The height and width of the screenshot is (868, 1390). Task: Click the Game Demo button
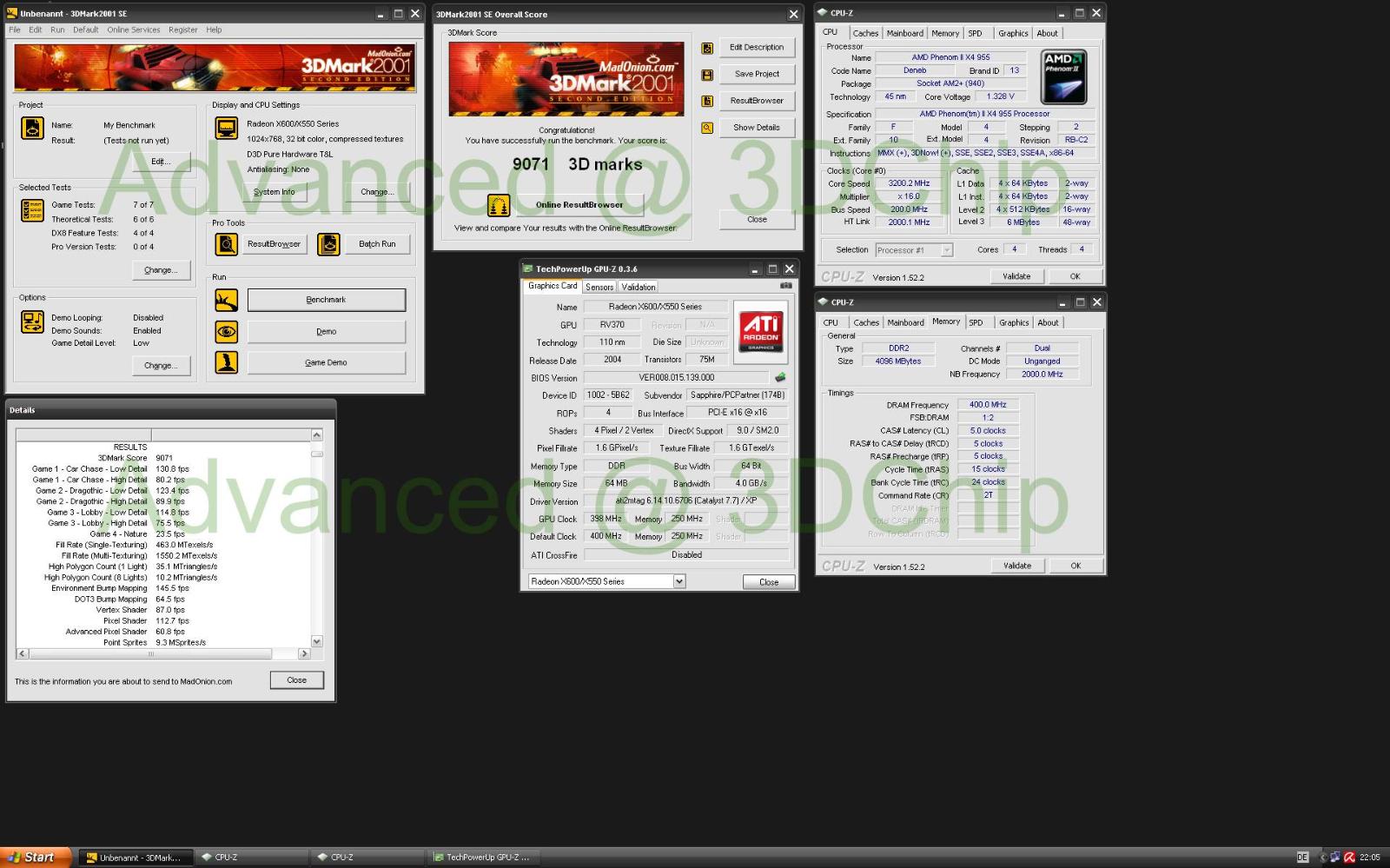tap(326, 362)
